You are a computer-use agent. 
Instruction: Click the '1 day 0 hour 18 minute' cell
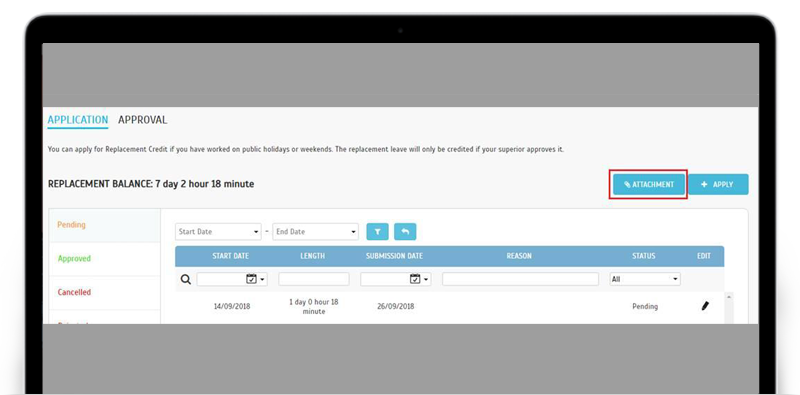click(x=314, y=307)
